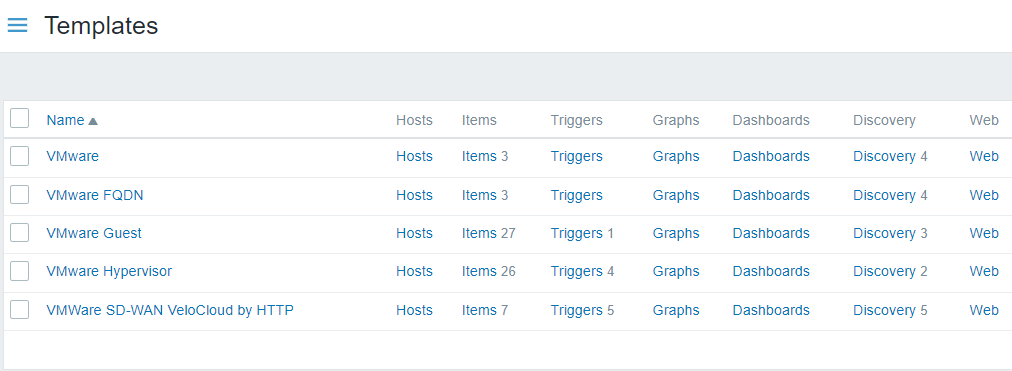This screenshot has height=371, width=1012.
Task: Open Triggers 4 for VMware Hypervisor
Action: [576, 271]
